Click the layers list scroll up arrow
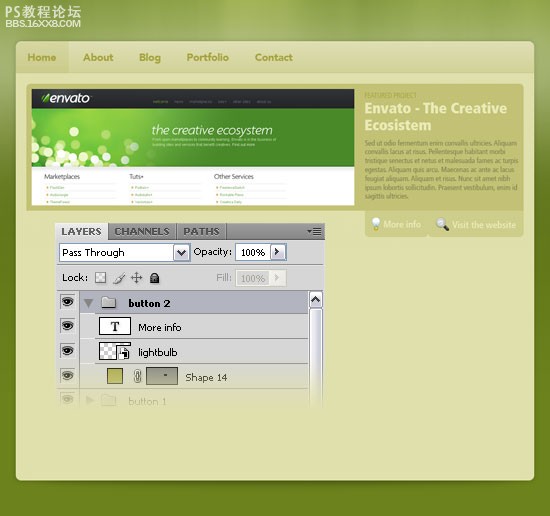 click(316, 300)
